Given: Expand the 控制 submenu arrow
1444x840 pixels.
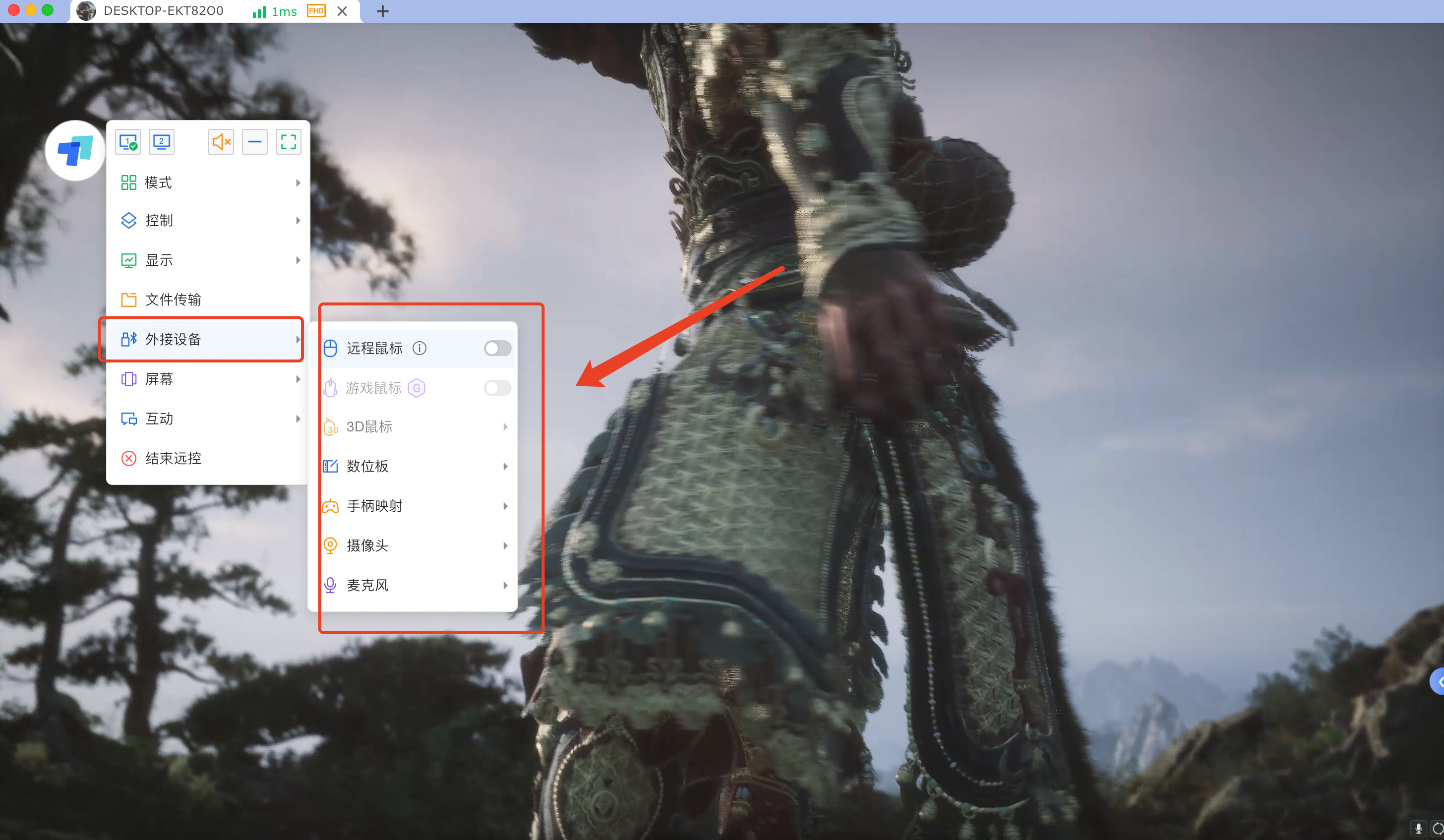Looking at the screenshot, I should [x=298, y=221].
